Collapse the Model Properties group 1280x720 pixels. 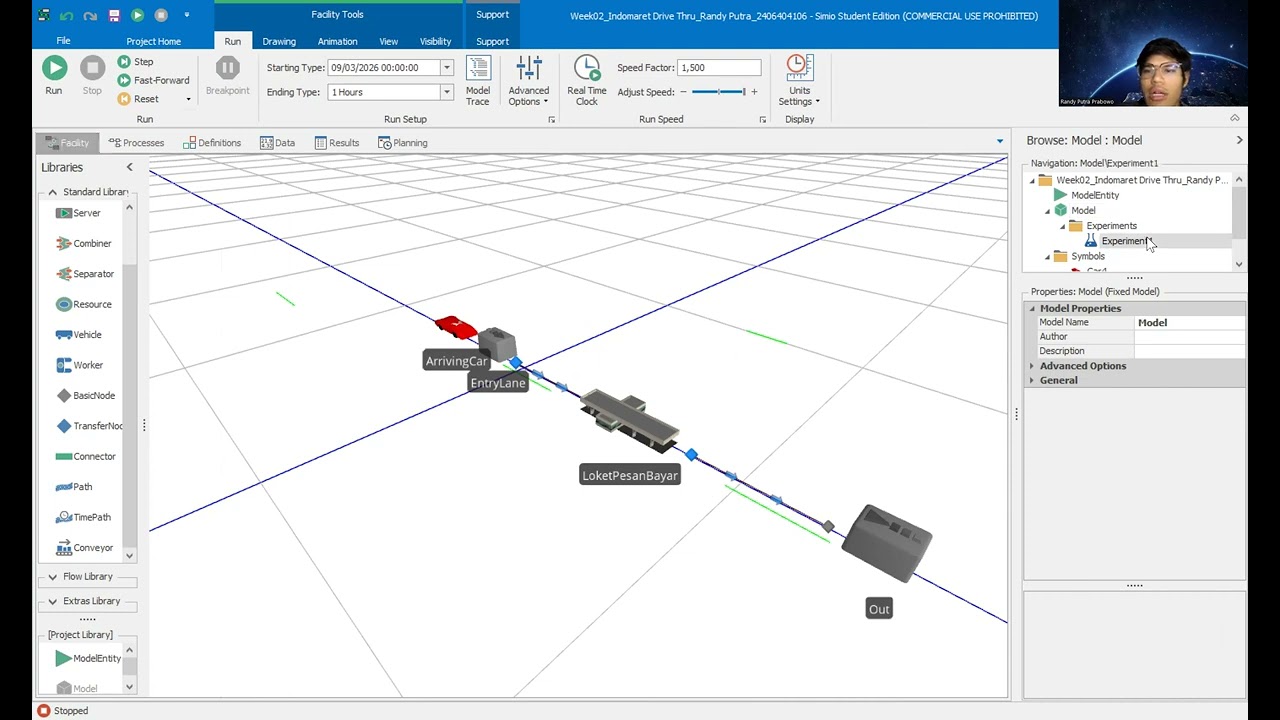[x=1032, y=309]
